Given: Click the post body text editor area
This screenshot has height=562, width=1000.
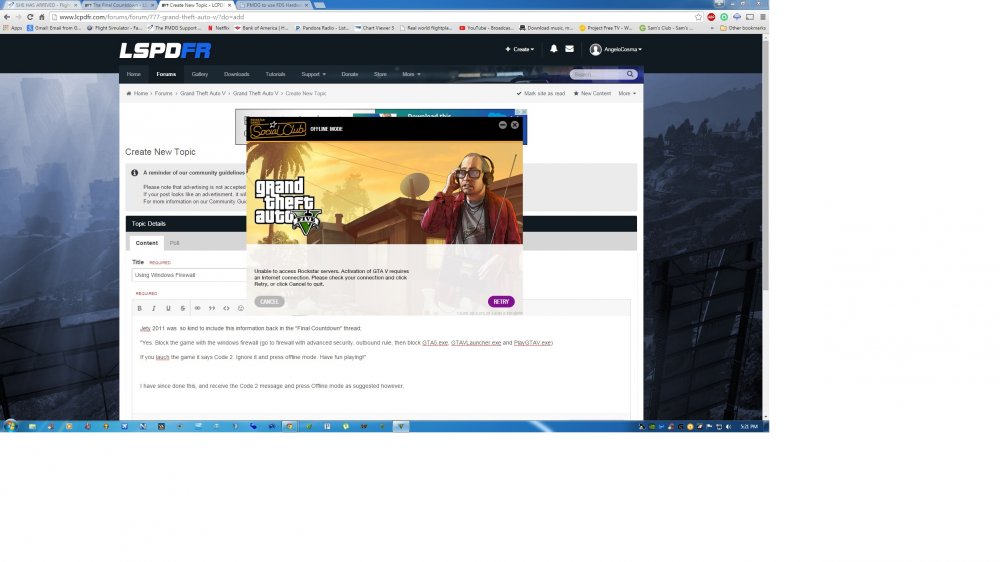Looking at the screenshot, I should (x=381, y=367).
